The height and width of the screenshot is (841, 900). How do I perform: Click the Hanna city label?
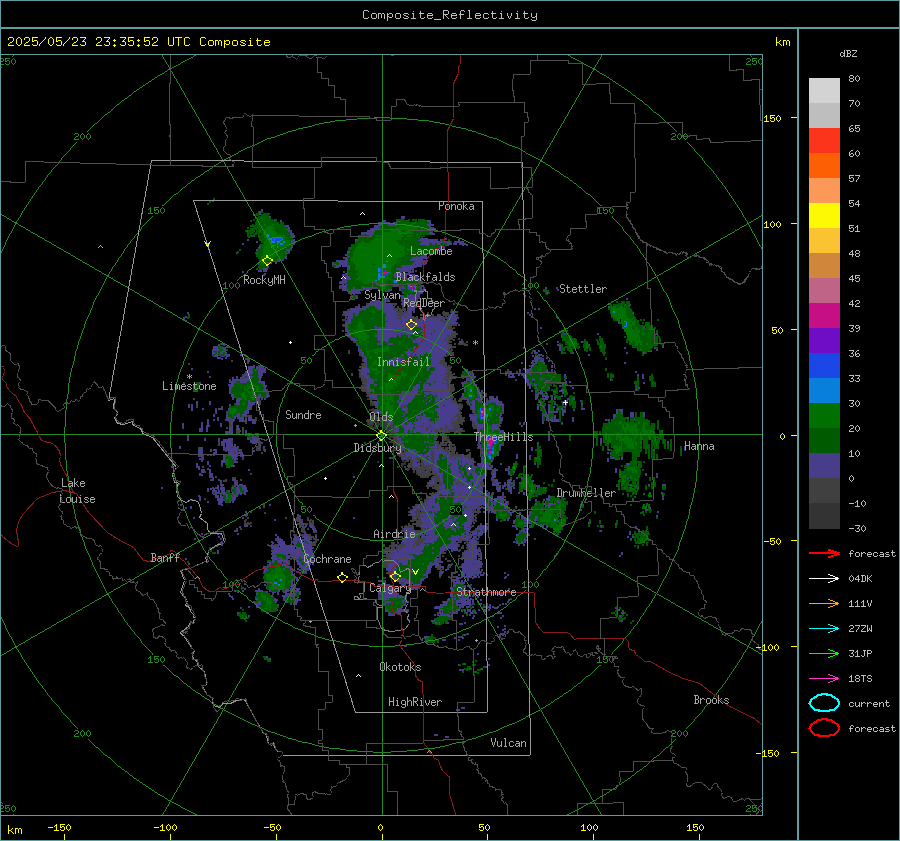click(x=699, y=446)
